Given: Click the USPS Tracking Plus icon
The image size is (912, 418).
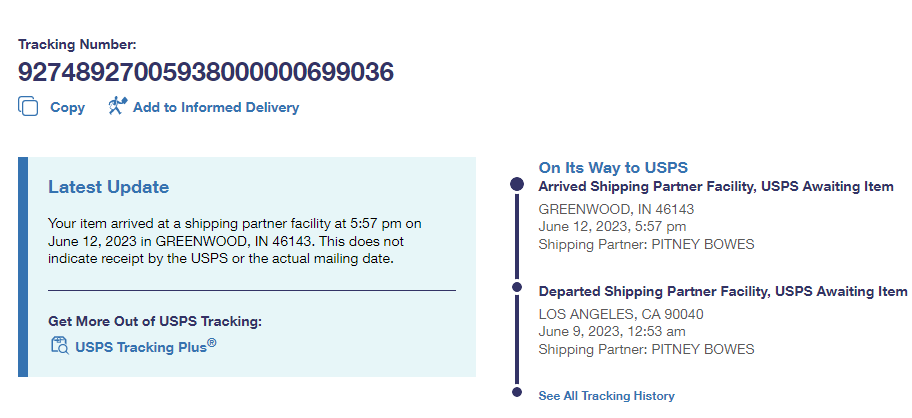Looking at the screenshot, I should point(59,346).
